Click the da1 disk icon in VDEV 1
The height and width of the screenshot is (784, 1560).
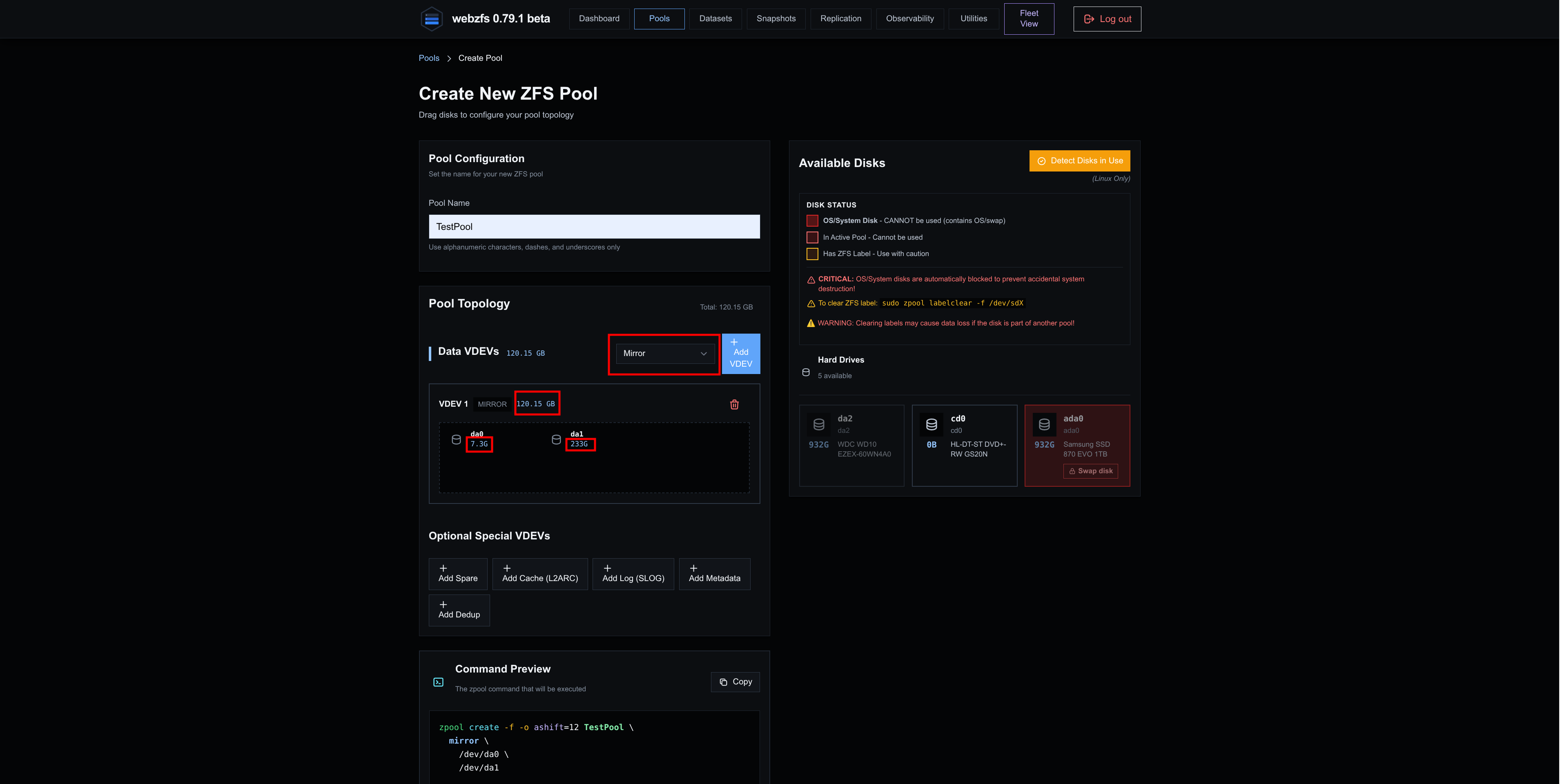(556, 439)
